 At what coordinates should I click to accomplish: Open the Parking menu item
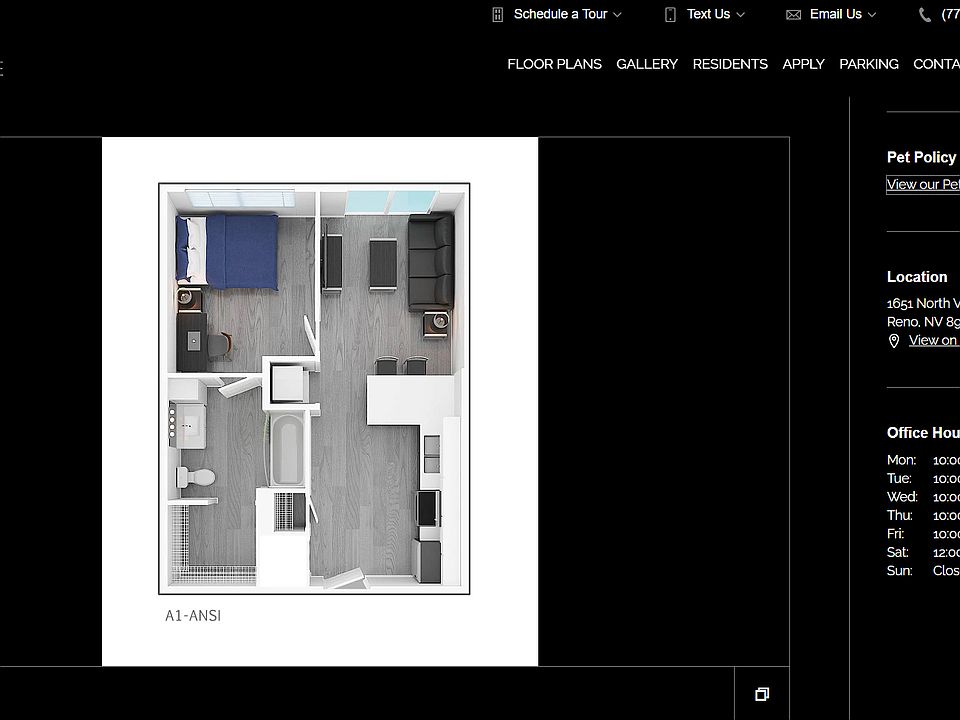869,64
